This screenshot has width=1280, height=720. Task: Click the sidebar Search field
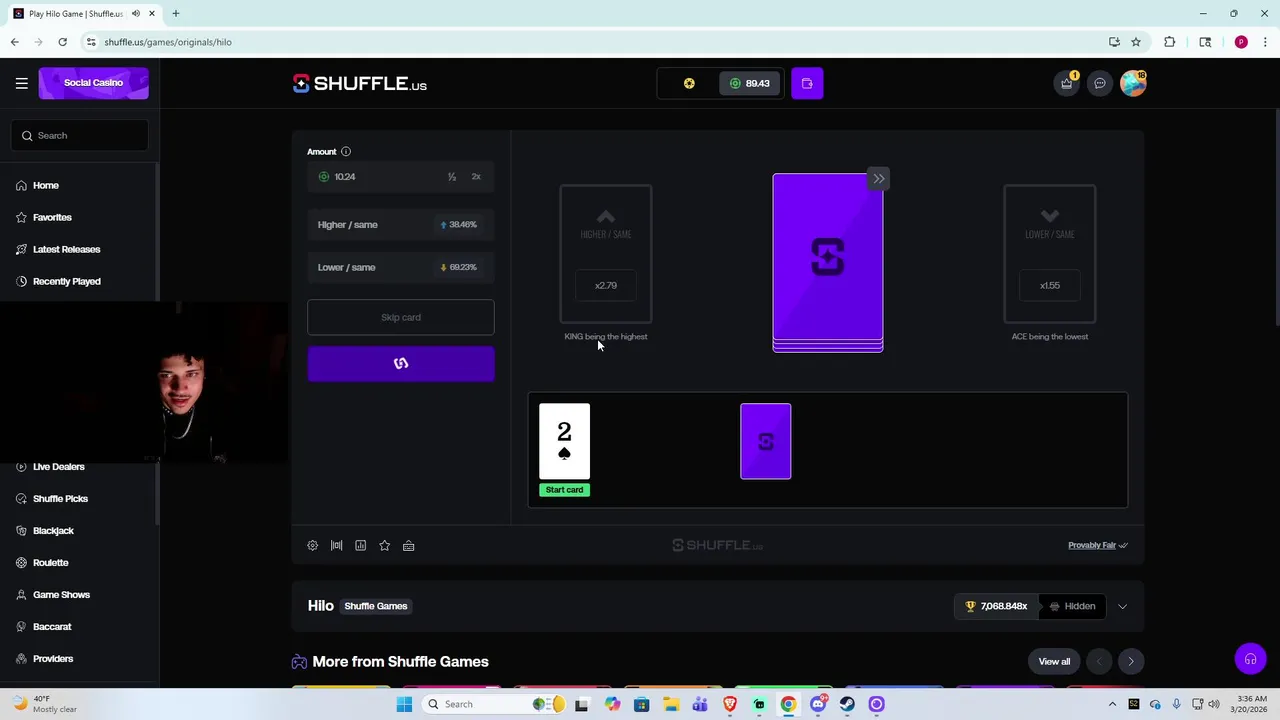coord(80,135)
